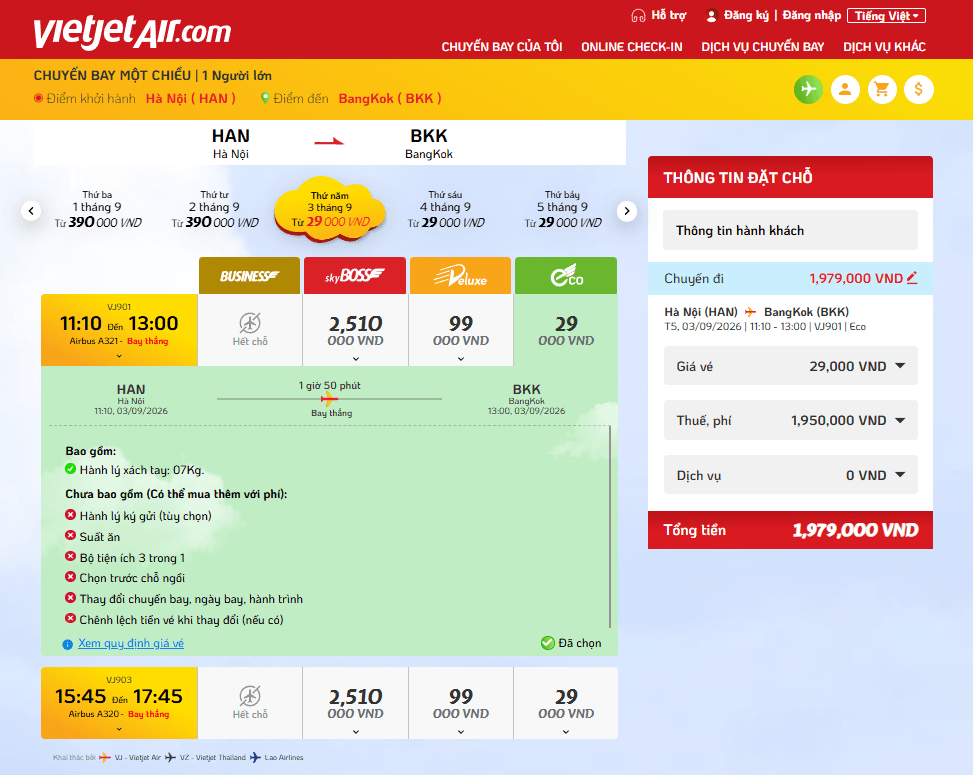
Task: Expand Eco fare details for VJ903
Action: click(x=566, y=732)
